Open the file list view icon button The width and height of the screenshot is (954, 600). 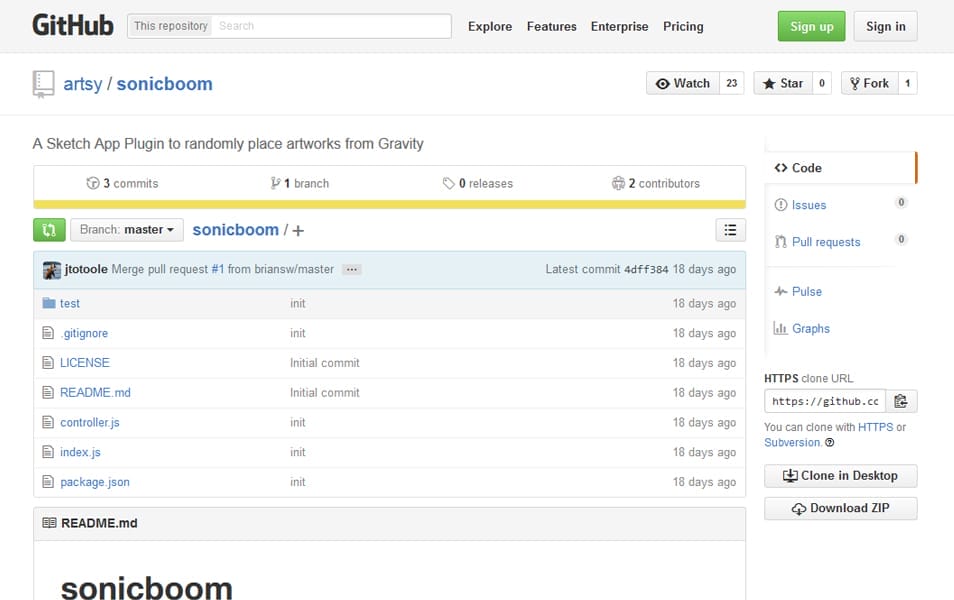(730, 230)
